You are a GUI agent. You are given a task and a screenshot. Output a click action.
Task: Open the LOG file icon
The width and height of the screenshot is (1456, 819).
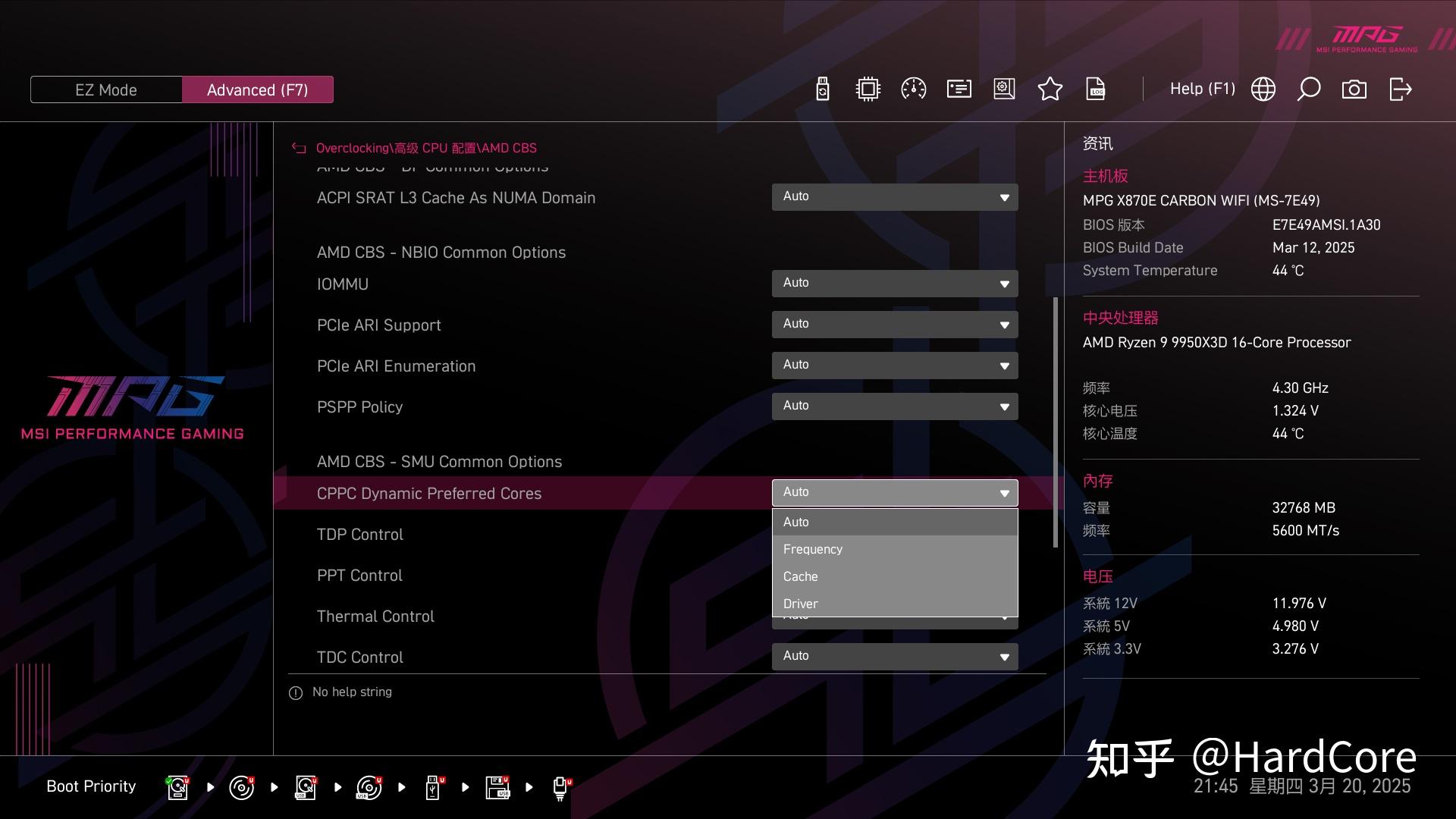[x=1096, y=89]
